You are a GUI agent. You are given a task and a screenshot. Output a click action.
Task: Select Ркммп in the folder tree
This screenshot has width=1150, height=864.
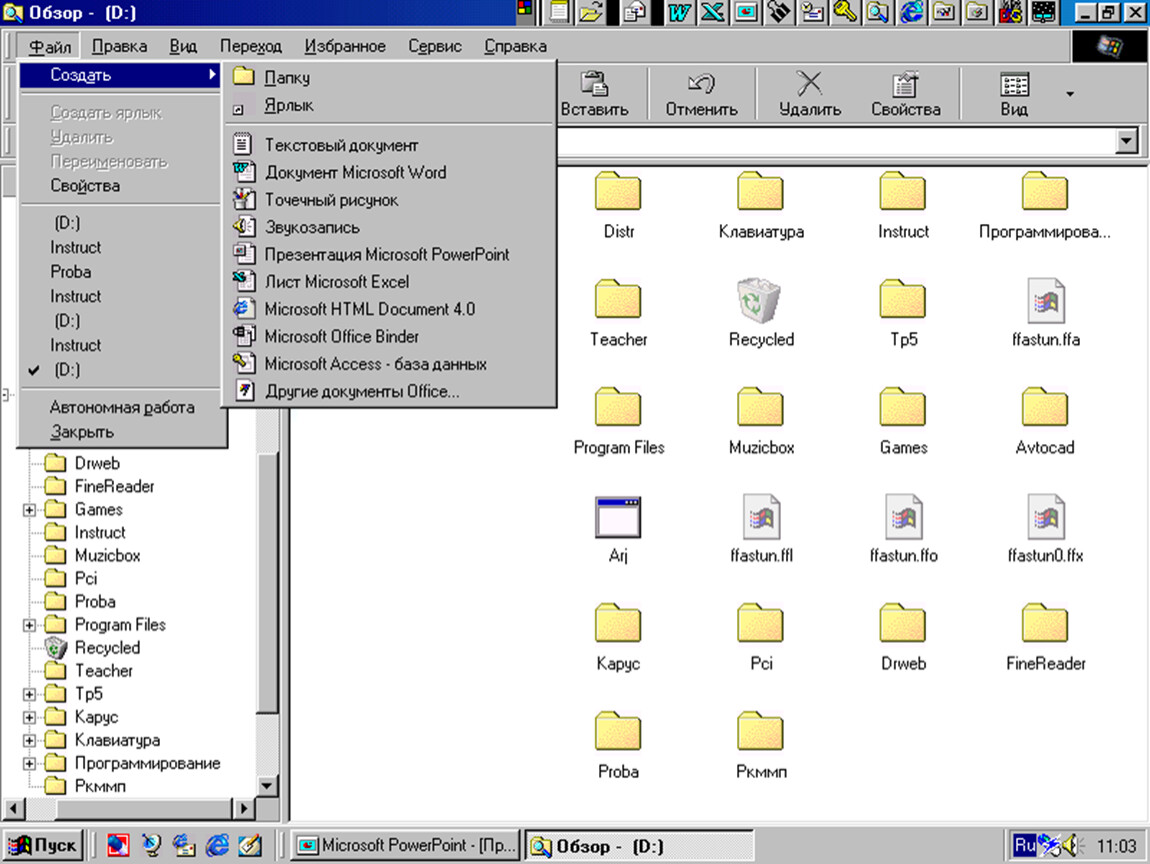click(x=100, y=786)
